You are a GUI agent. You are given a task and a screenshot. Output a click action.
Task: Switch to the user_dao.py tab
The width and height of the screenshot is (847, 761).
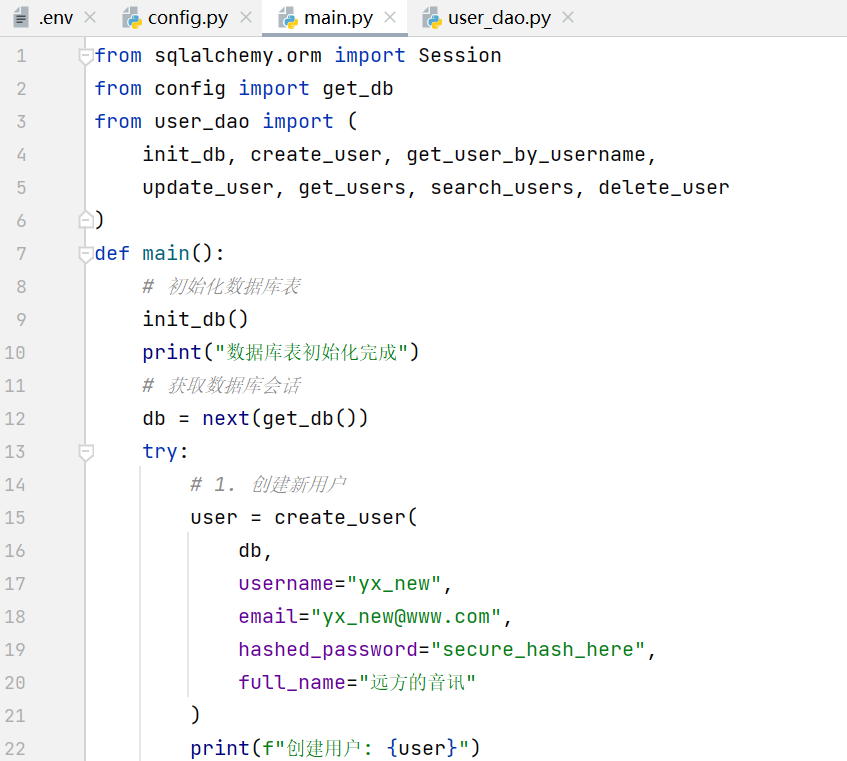pyautogui.click(x=499, y=17)
